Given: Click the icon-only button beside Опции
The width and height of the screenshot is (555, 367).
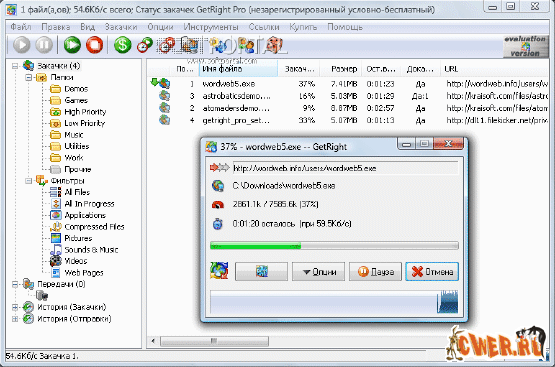Looking at the screenshot, I should coord(261,272).
